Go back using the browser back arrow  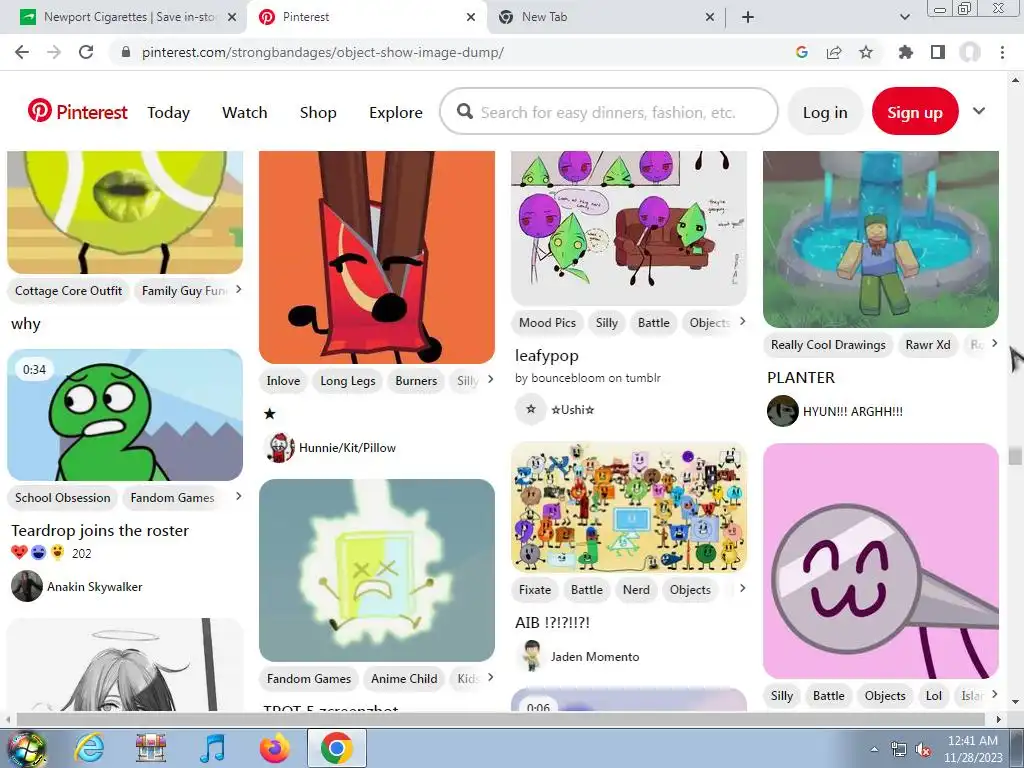point(22,52)
